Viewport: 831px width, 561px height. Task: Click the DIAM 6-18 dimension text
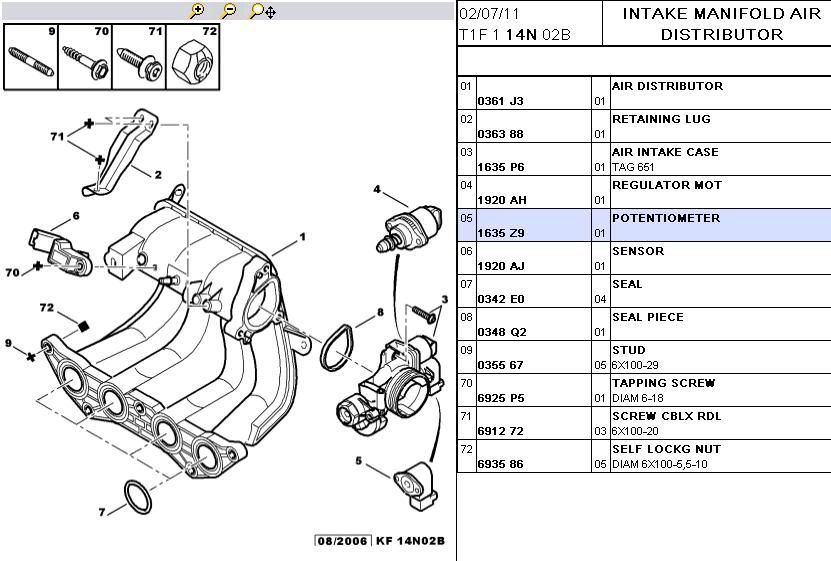638,398
